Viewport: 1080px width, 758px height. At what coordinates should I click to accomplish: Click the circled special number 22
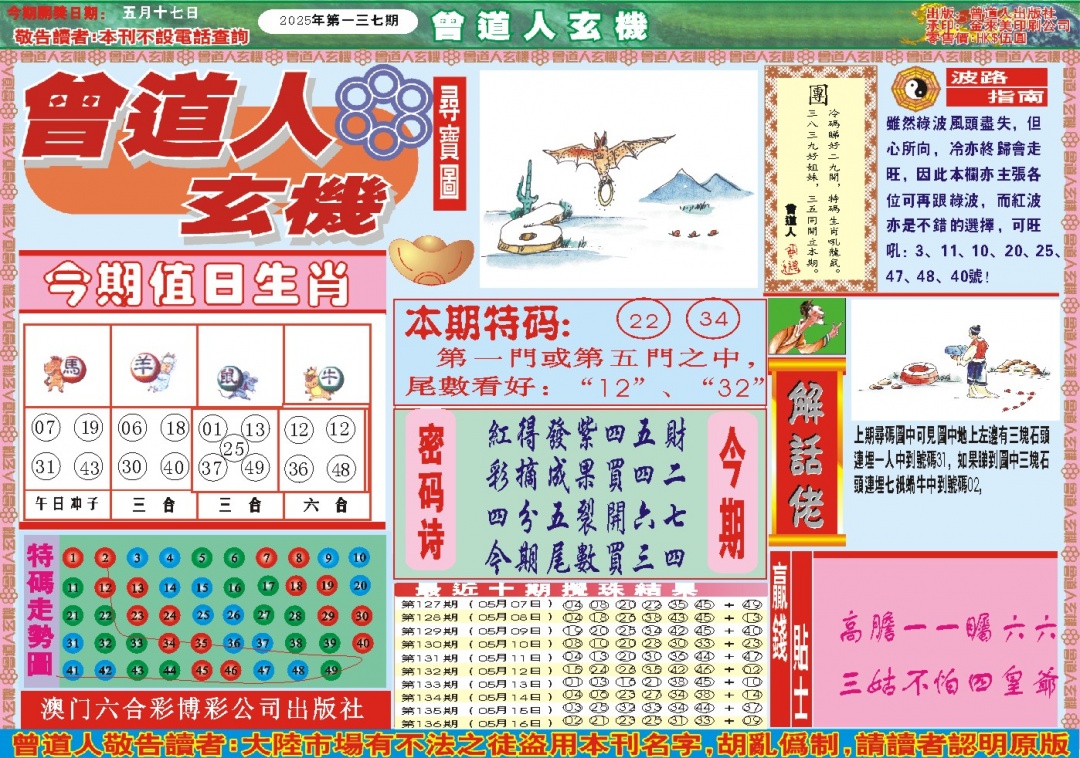click(645, 321)
